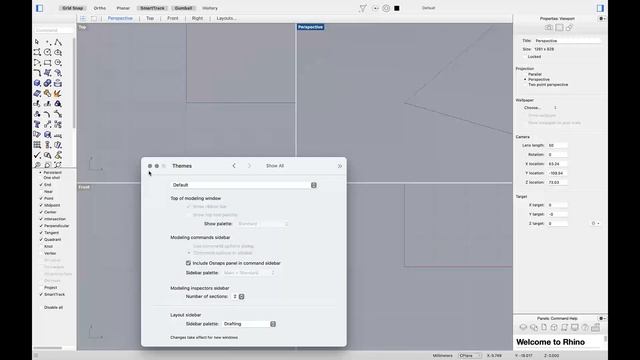Open the Properties panel gear dropdown

[602, 18]
